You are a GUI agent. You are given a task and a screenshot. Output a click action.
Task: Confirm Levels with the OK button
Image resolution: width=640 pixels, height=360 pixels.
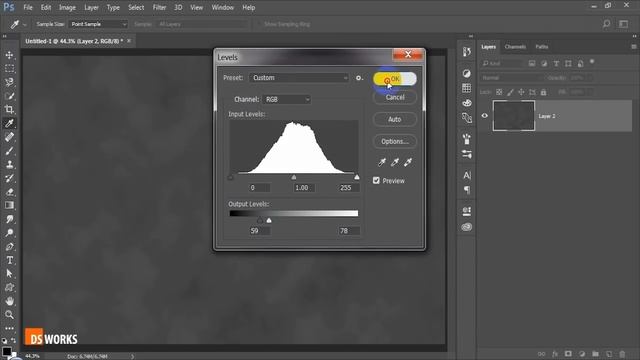tap(395, 79)
